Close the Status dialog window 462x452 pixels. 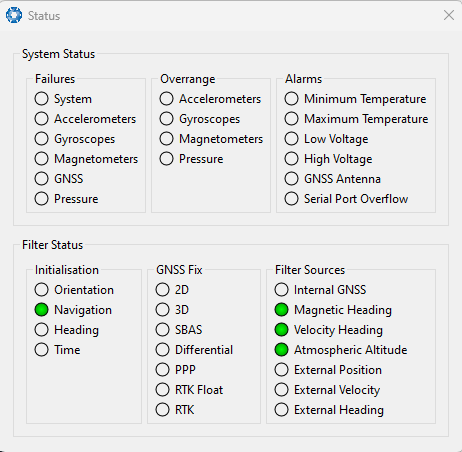[x=449, y=15]
